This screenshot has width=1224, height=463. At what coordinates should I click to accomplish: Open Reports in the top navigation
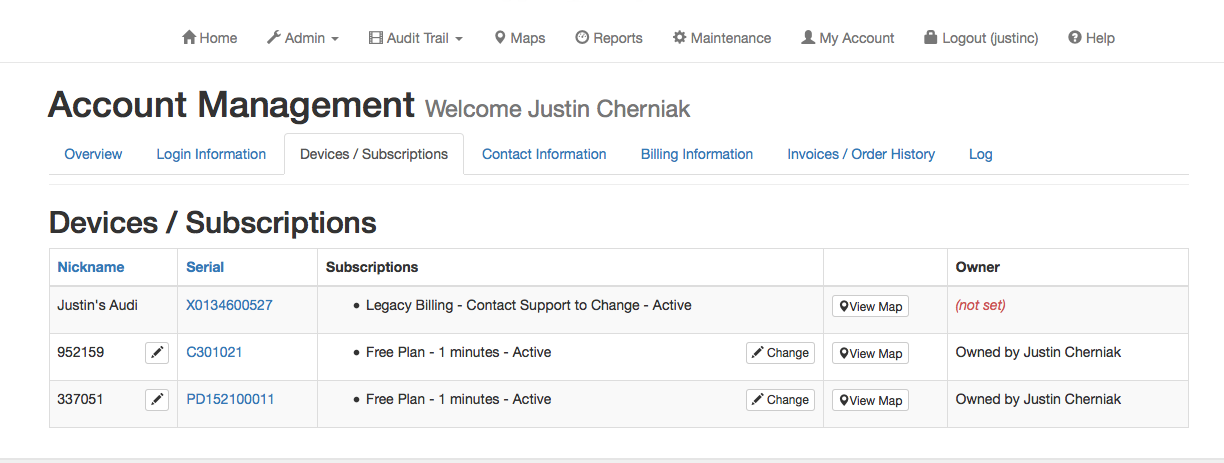point(608,38)
